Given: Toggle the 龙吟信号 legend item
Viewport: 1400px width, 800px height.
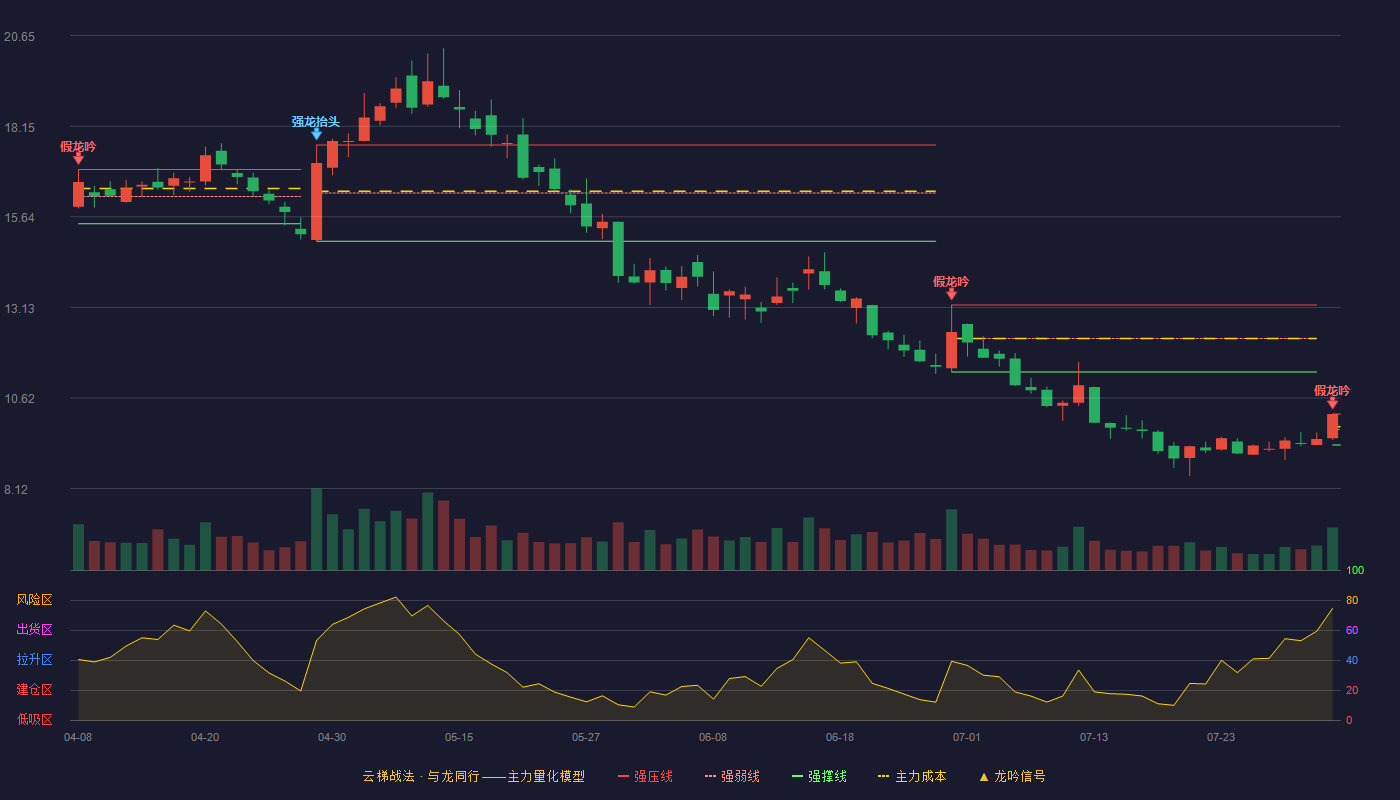Looking at the screenshot, I should click(1012, 776).
